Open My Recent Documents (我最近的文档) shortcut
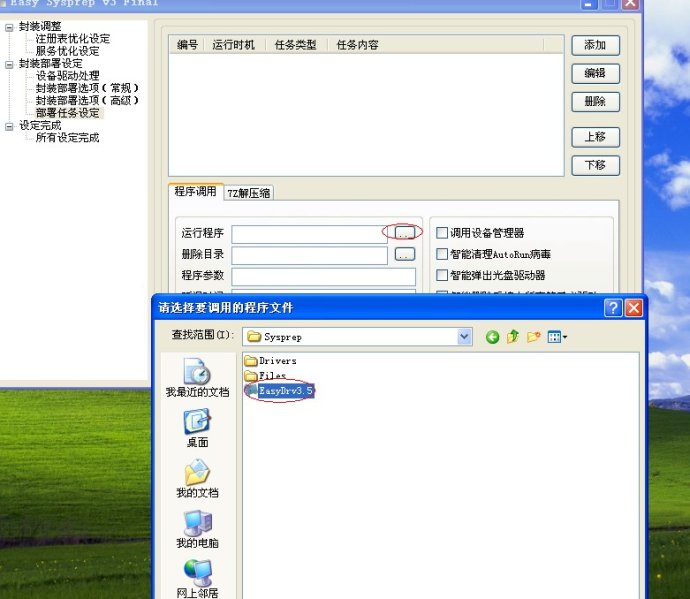 pos(197,378)
